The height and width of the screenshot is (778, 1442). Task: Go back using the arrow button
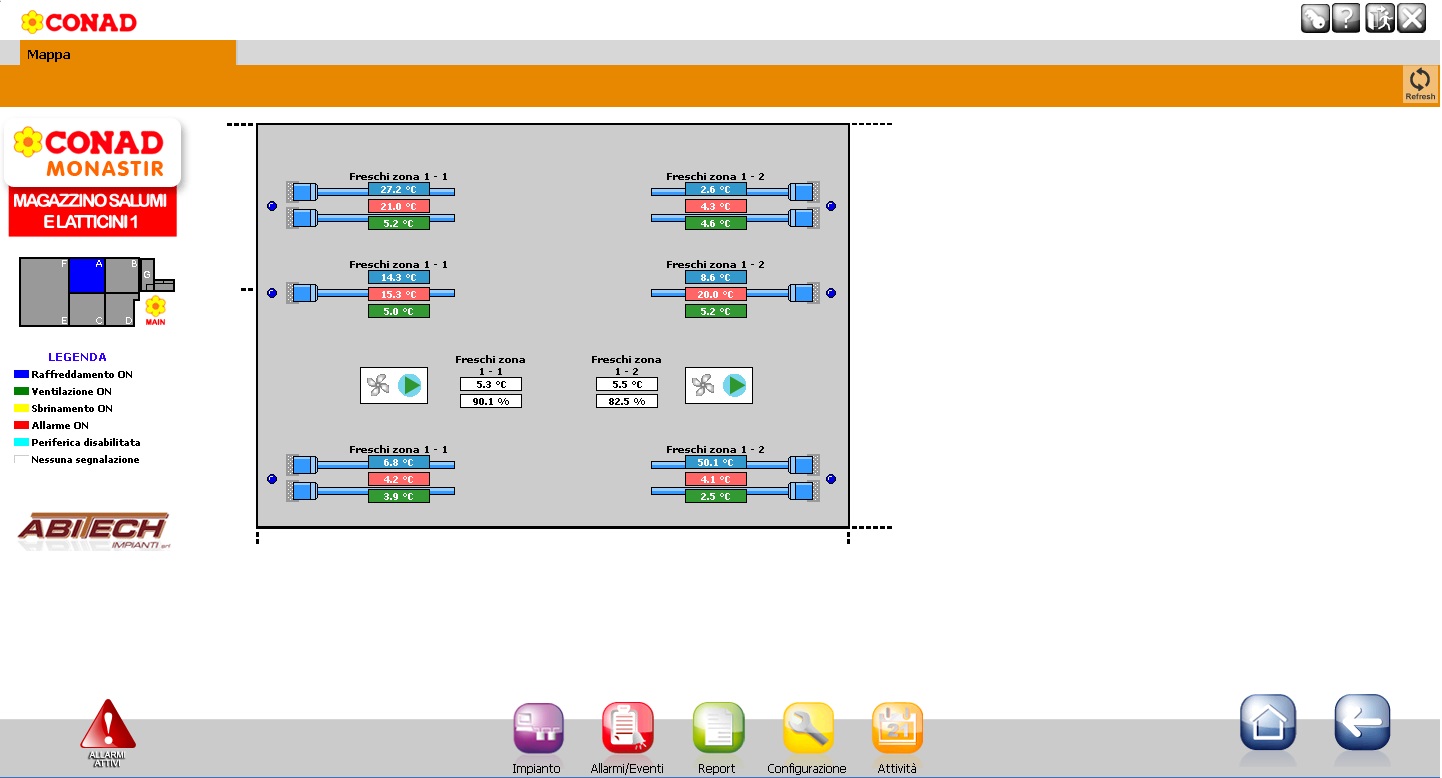pos(1362,722)
